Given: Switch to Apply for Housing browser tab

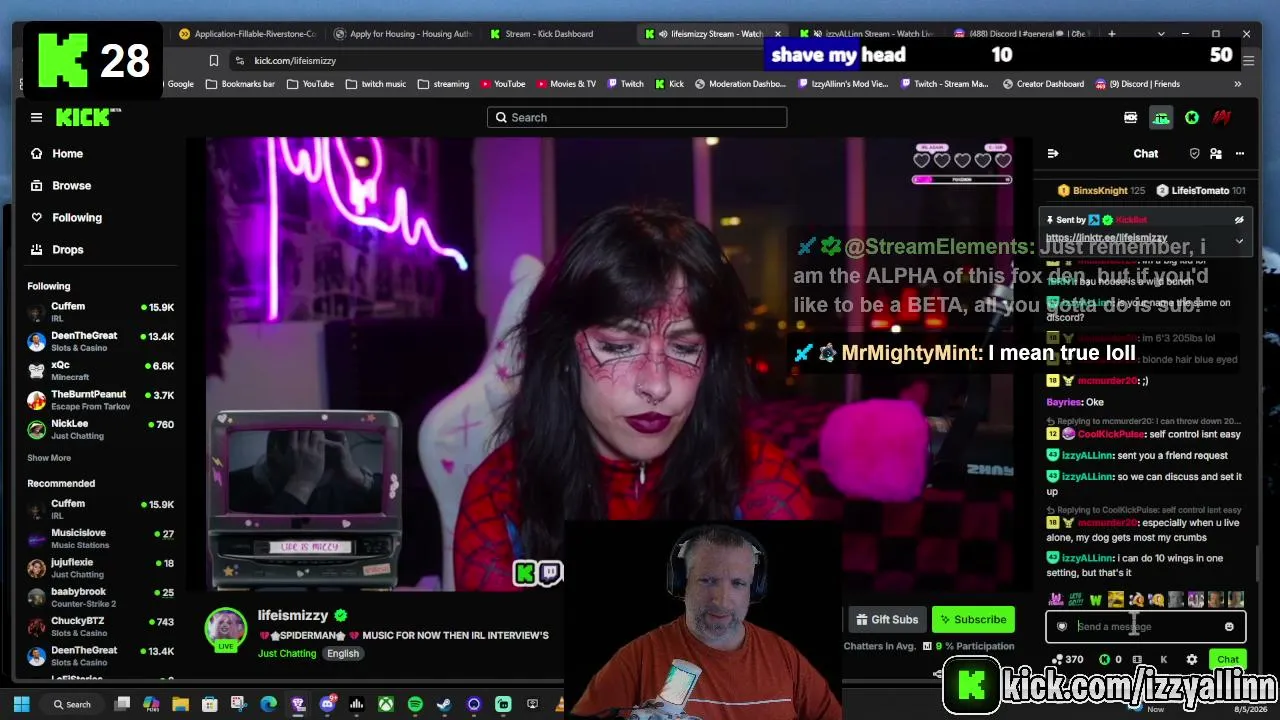Looking at the screenshot, I should tap(402, 34).
